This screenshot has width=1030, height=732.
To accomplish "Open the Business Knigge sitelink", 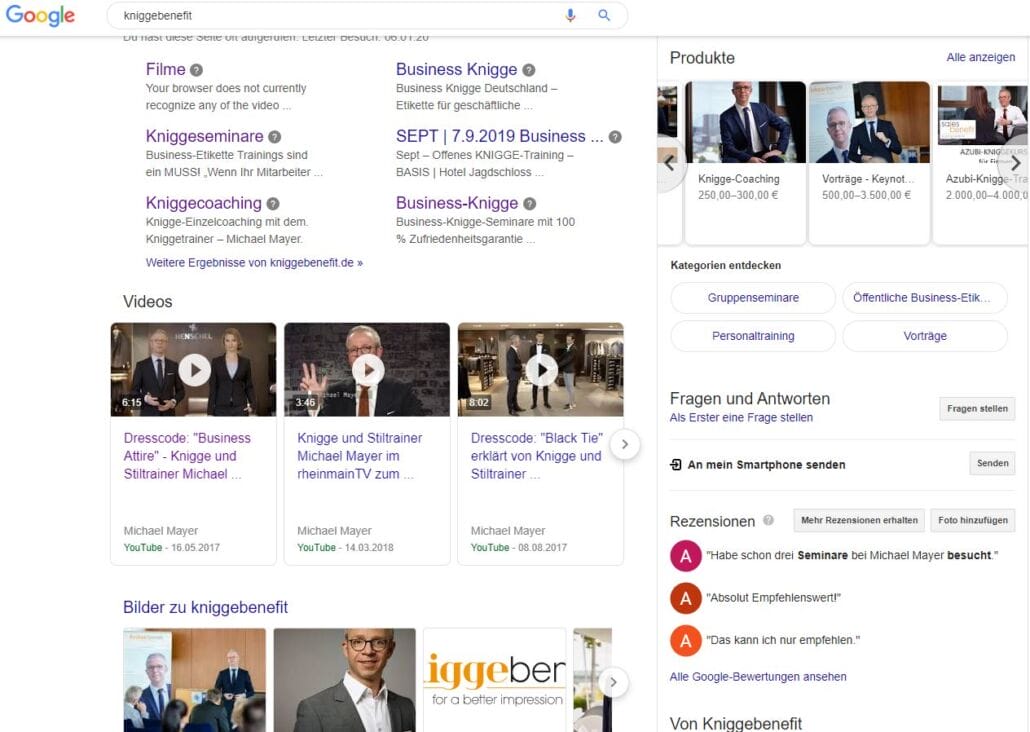I will [457, 69].
